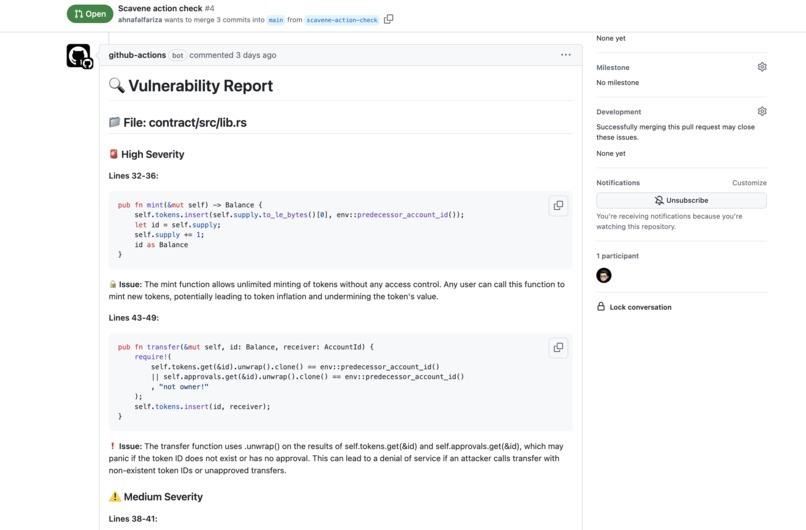This screenshot has width=806, height=530.
Task: Open the Milestone settings gear
Action: pyautogui.click(x=762, y=67)
